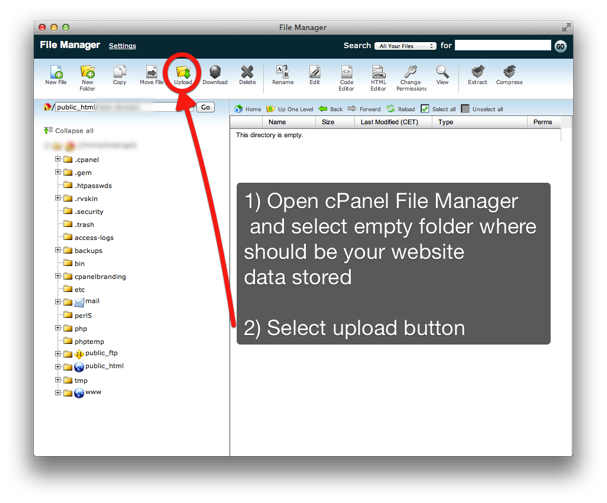Expand the .cpanel folder node
Image resolution: width=607 pixels, height=503 pixels.
pyautogui.click(x=58, y=159)
